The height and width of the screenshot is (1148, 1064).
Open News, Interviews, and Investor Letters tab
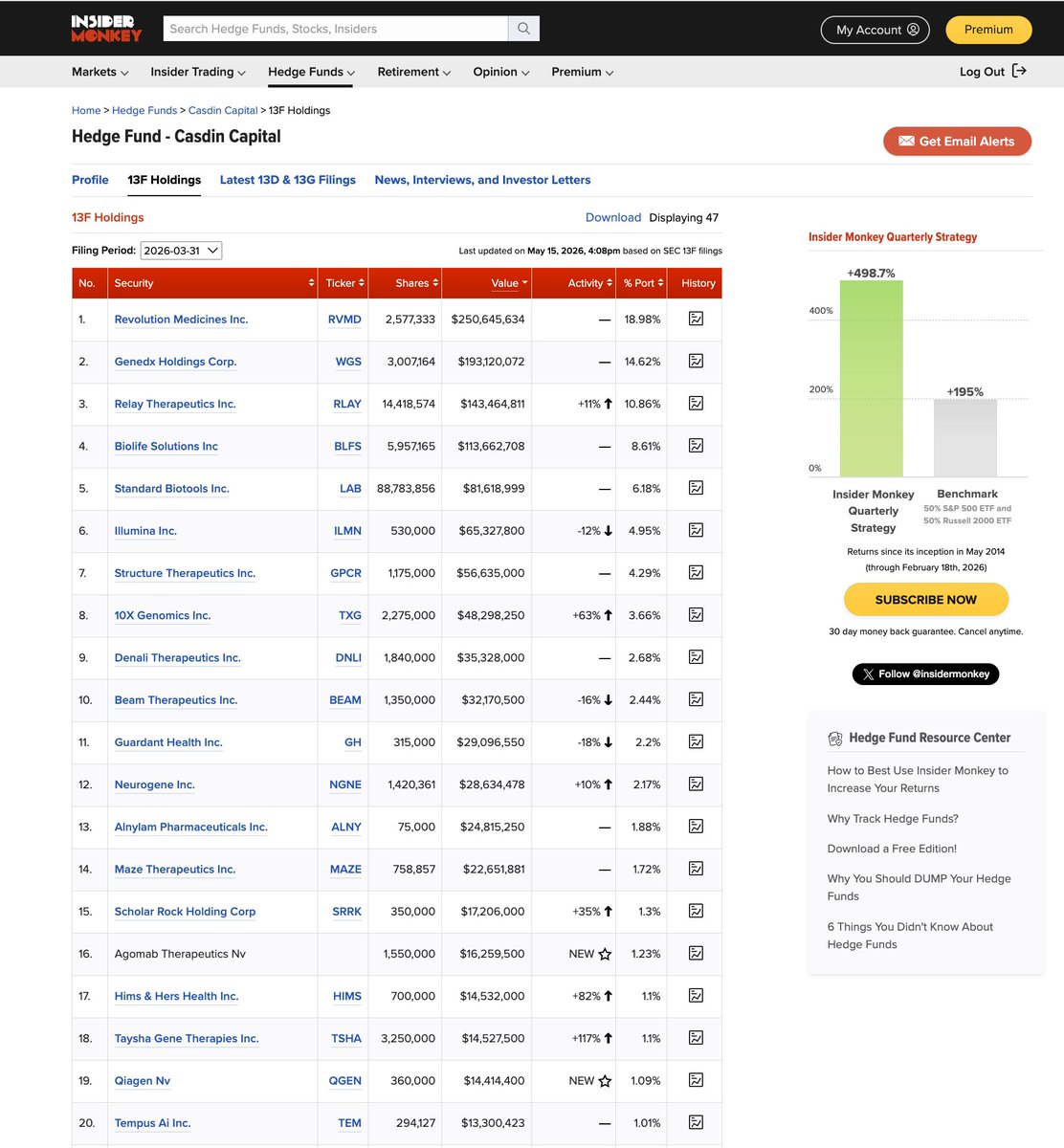point(482,180)
